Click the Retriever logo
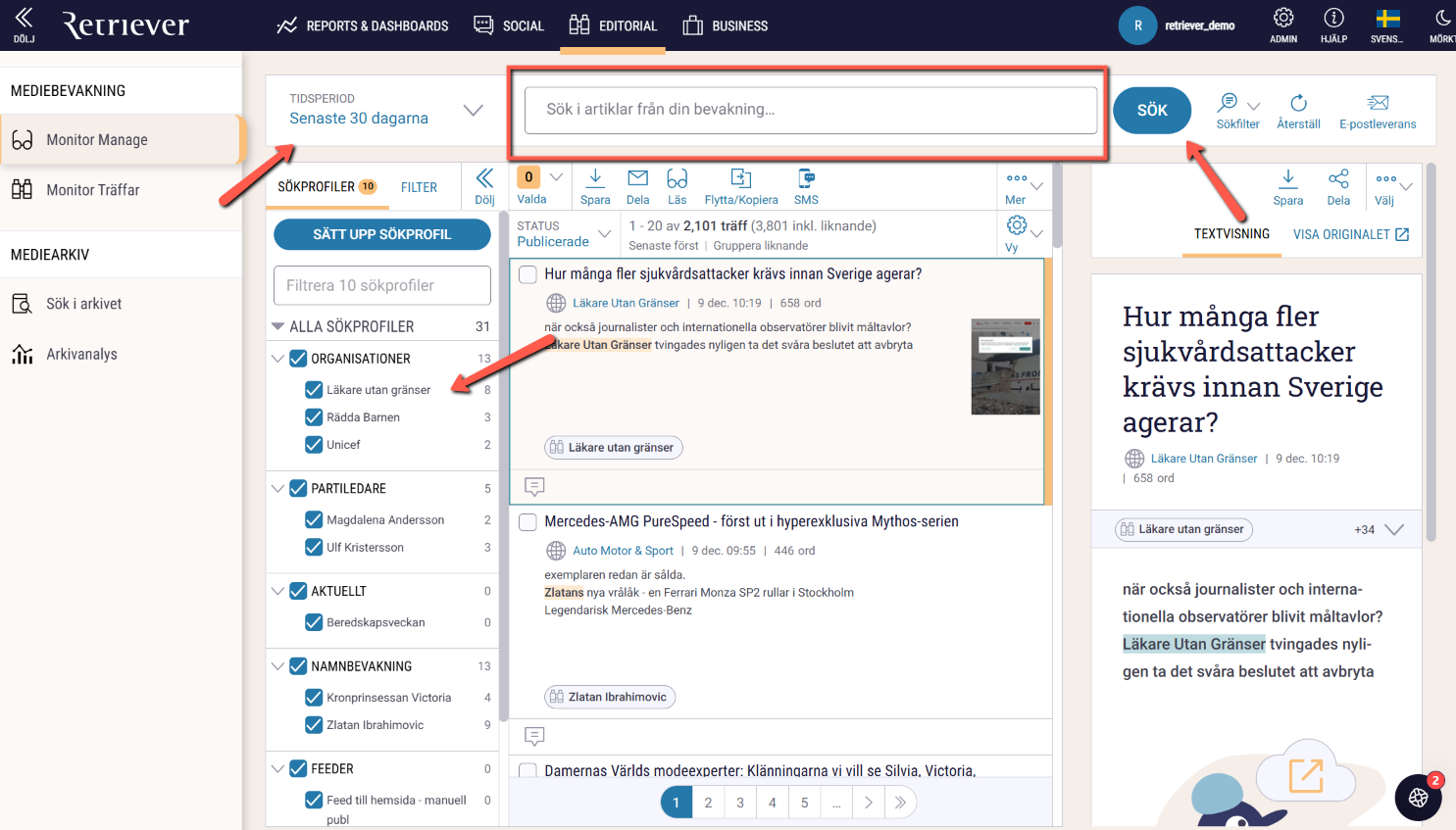The image size is (1456, 830). [126, 25]
